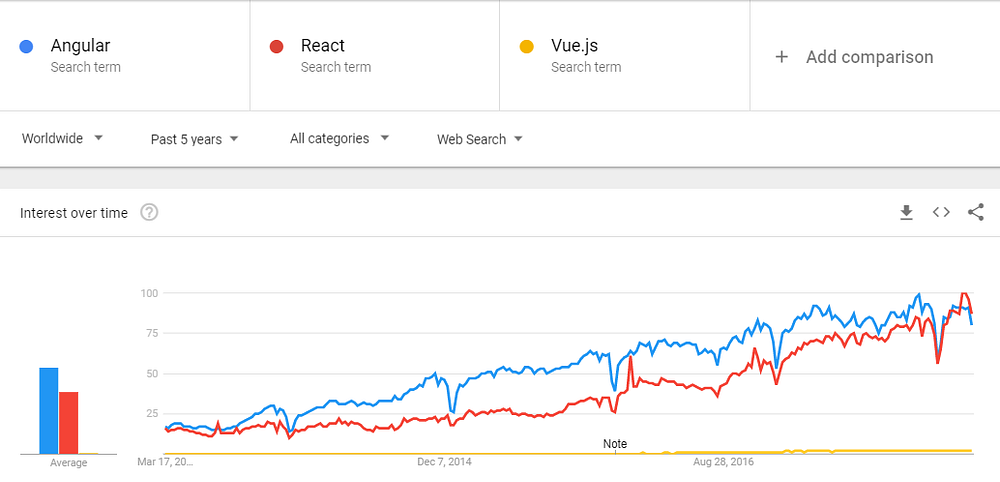
Task: Click the blue Angular average bar
Action: coord(48,411)
